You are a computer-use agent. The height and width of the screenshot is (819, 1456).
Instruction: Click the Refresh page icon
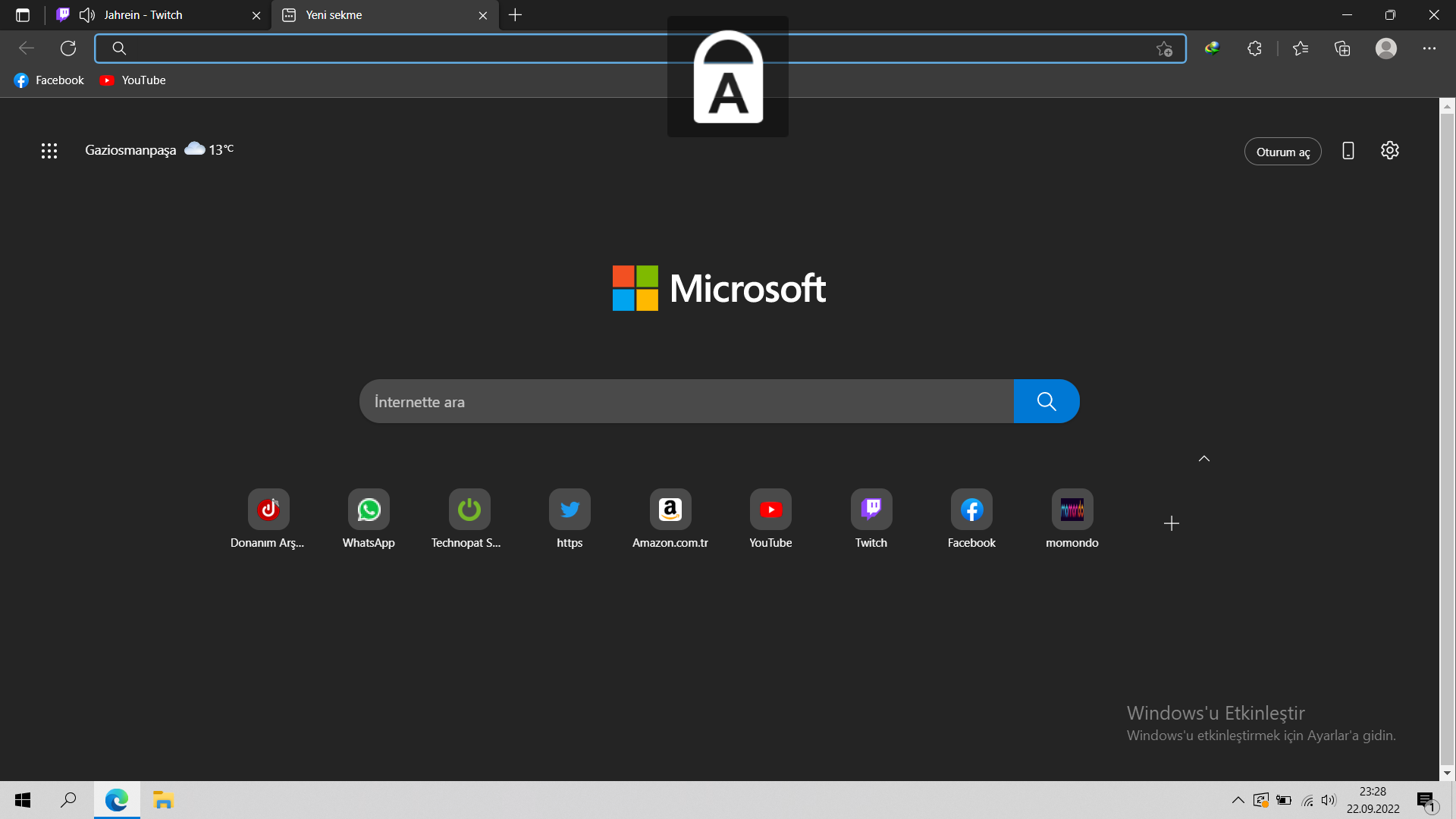pos(68,49)
